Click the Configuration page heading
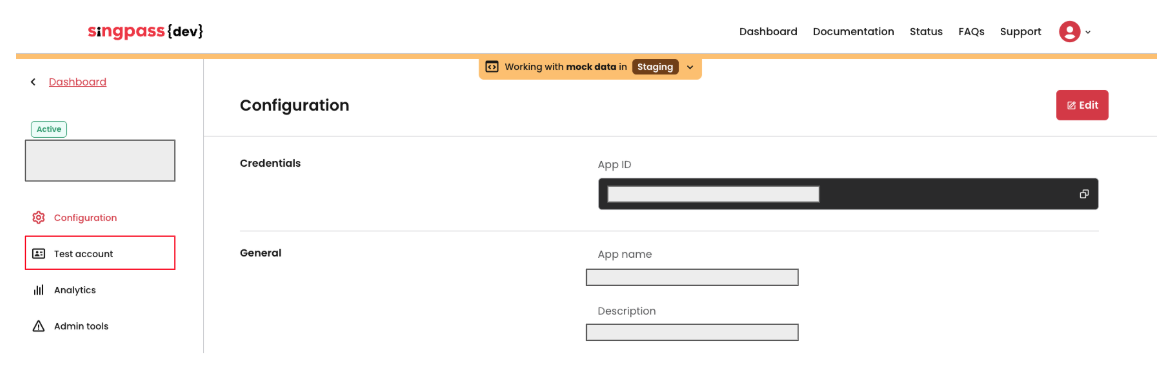 (x=295, y=105)
